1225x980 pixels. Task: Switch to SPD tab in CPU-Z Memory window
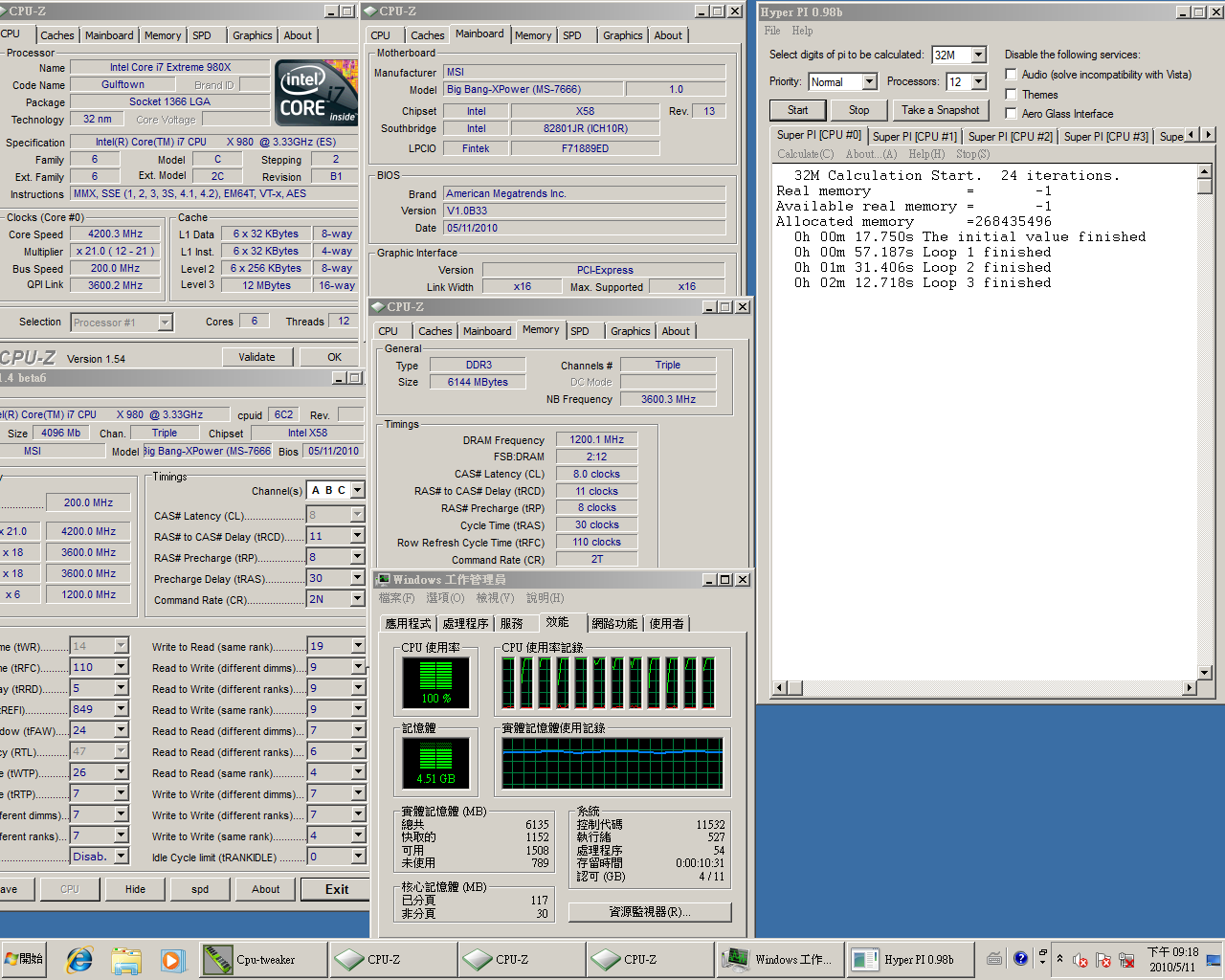580,331
